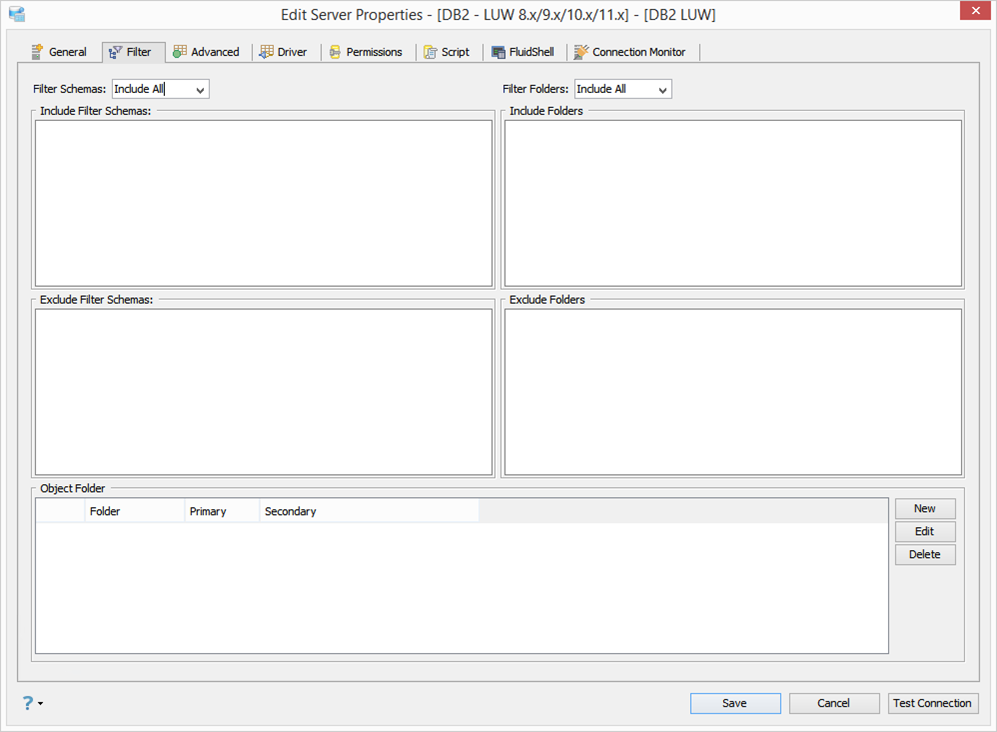Viewport: 997px width, 732px height.
Task: Click inside the Include Filter Schemas list
Action: coord(264,204)
